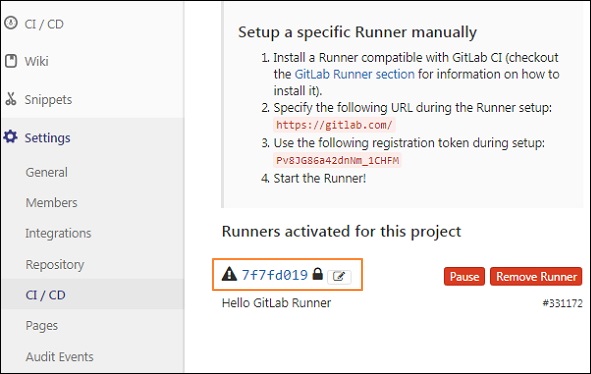Viewport: 591px width, 374px height.
Task: Click the Runners activated for this project heading
Action: (x=341, y=231)
